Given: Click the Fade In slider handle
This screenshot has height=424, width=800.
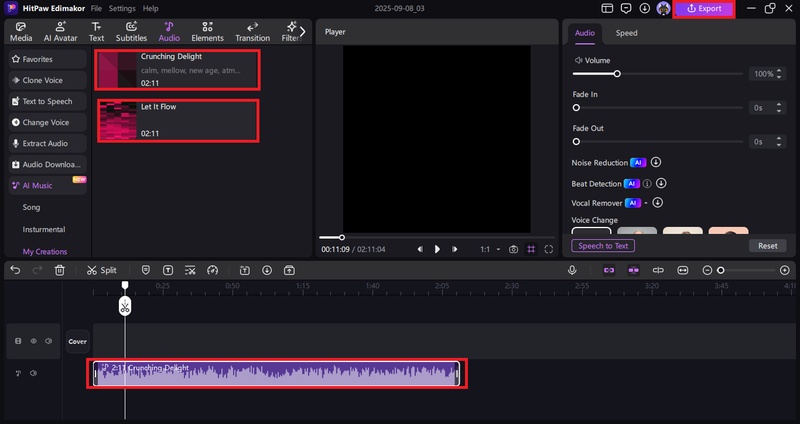Looking at the screenshot, I should coord(576,108).
